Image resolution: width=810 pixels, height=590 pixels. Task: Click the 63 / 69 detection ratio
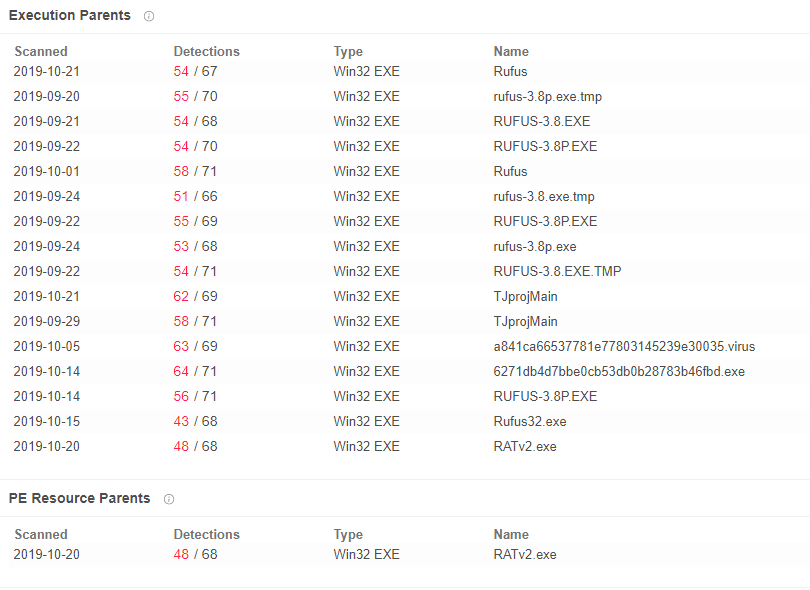pos(195,346)
